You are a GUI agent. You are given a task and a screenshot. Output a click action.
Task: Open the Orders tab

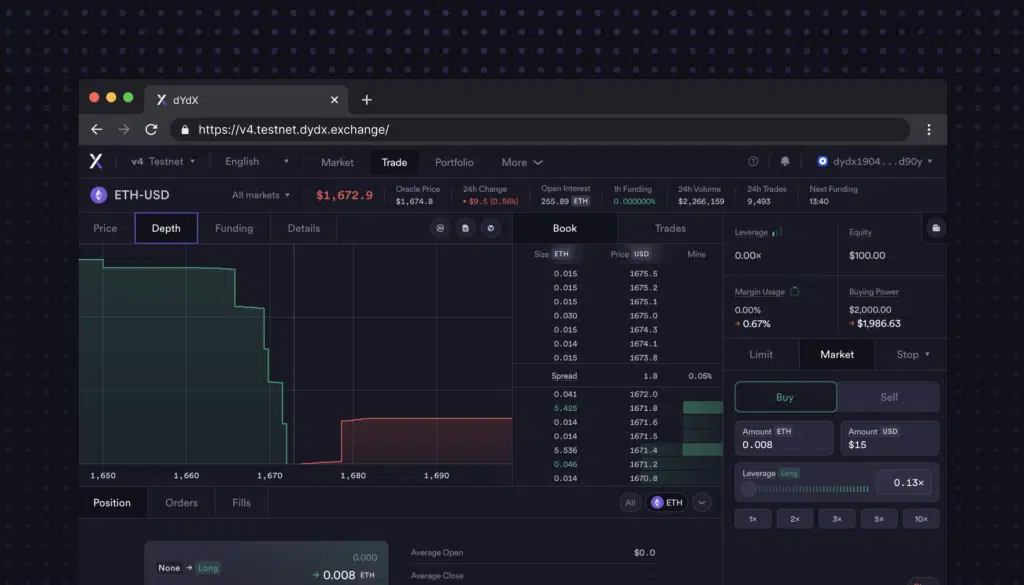tap(182, 503)
